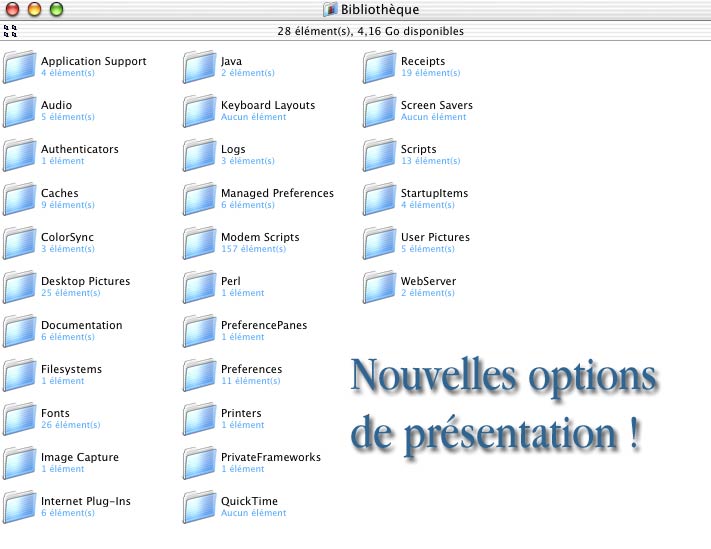711x549 pixels.
Task: Select the Preferences folder icon
Action: [200, 375]
